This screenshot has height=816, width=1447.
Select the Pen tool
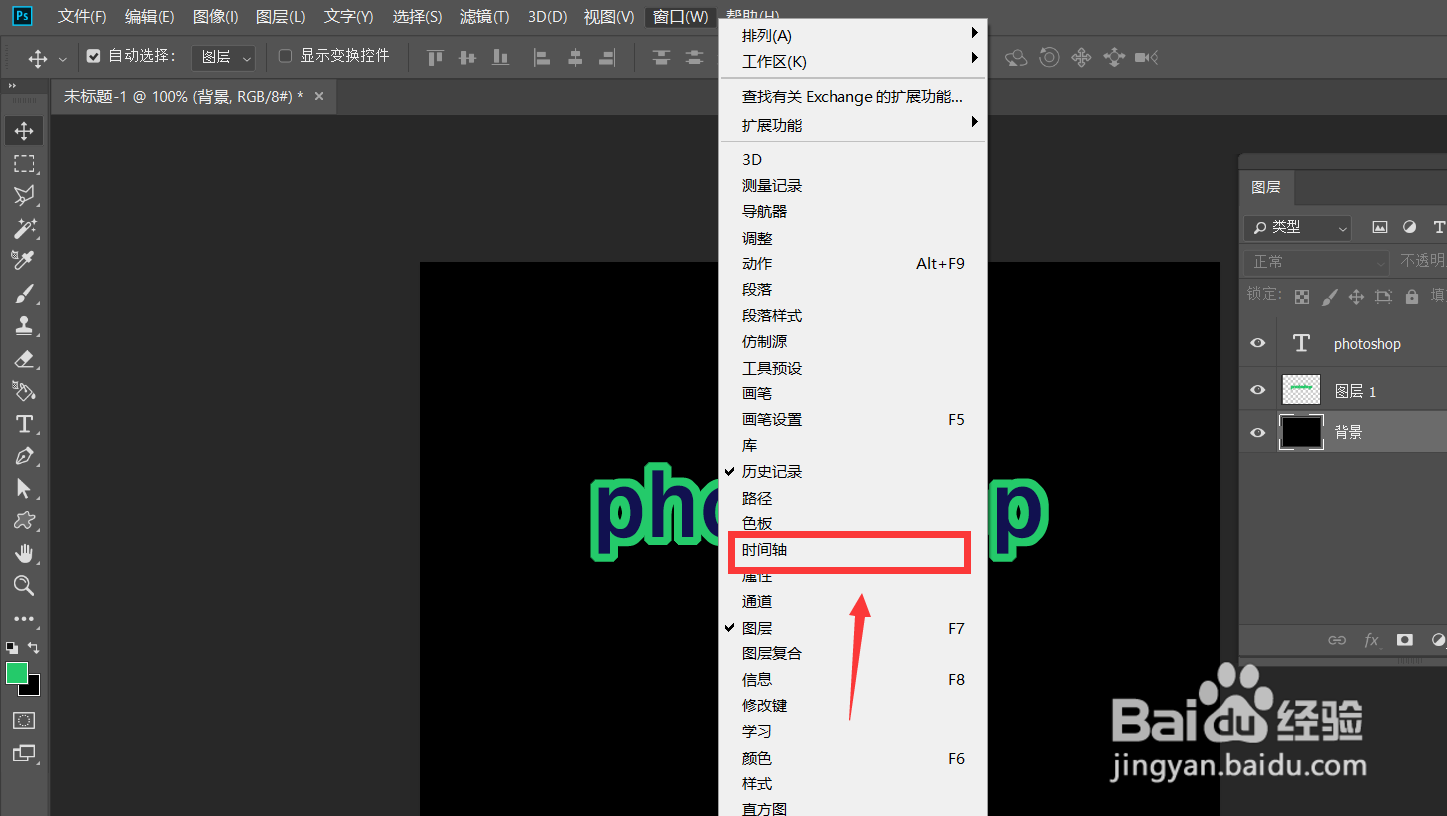point(24,456)
